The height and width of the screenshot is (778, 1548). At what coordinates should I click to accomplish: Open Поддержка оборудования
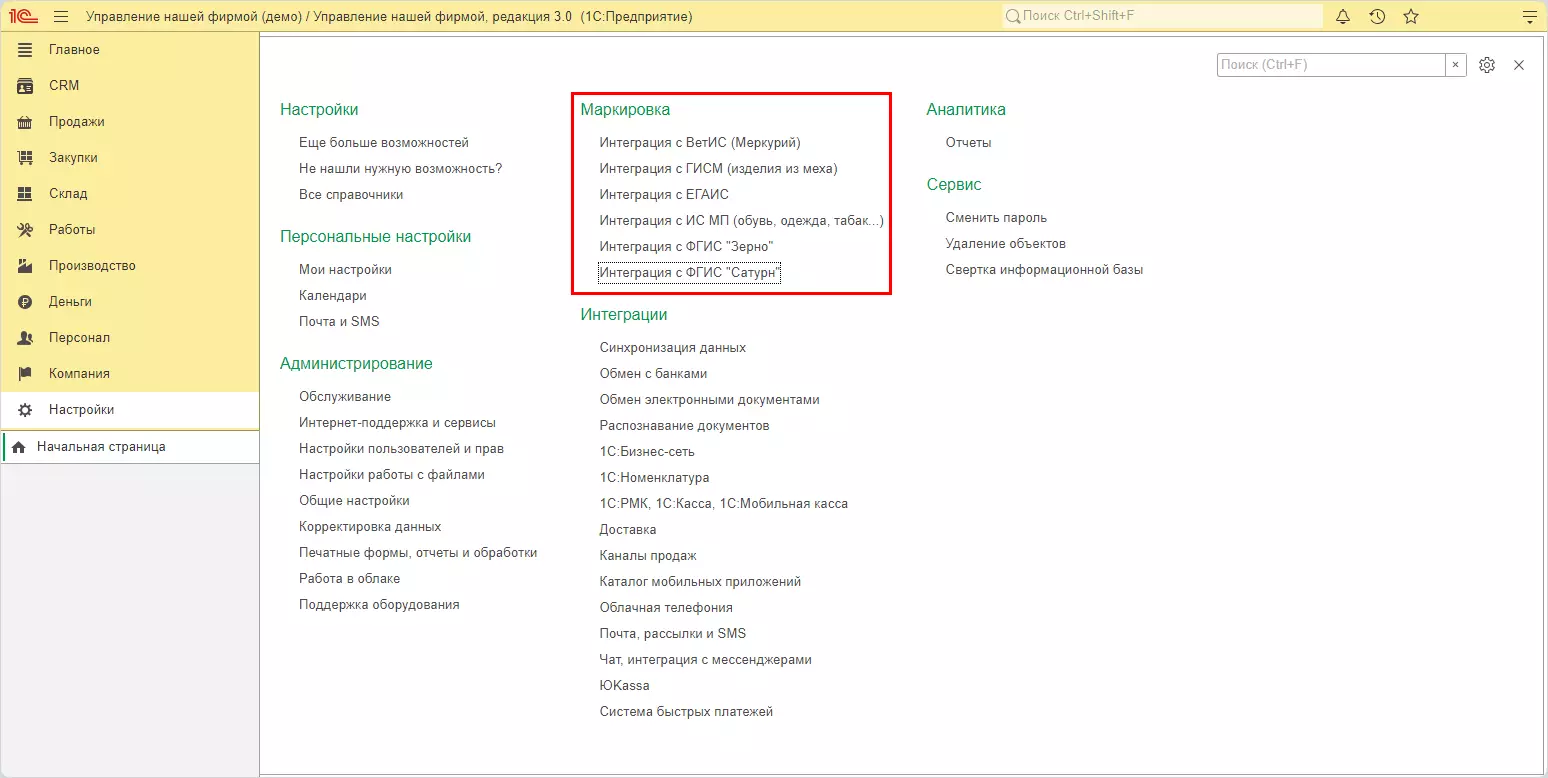(379, 605)
